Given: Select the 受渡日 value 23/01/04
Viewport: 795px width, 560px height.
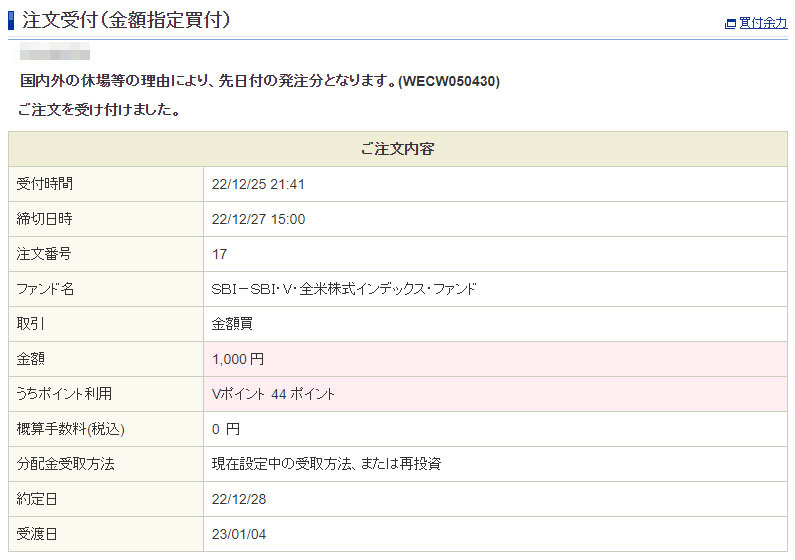Looking at the screenshot, I should [239, 534].
